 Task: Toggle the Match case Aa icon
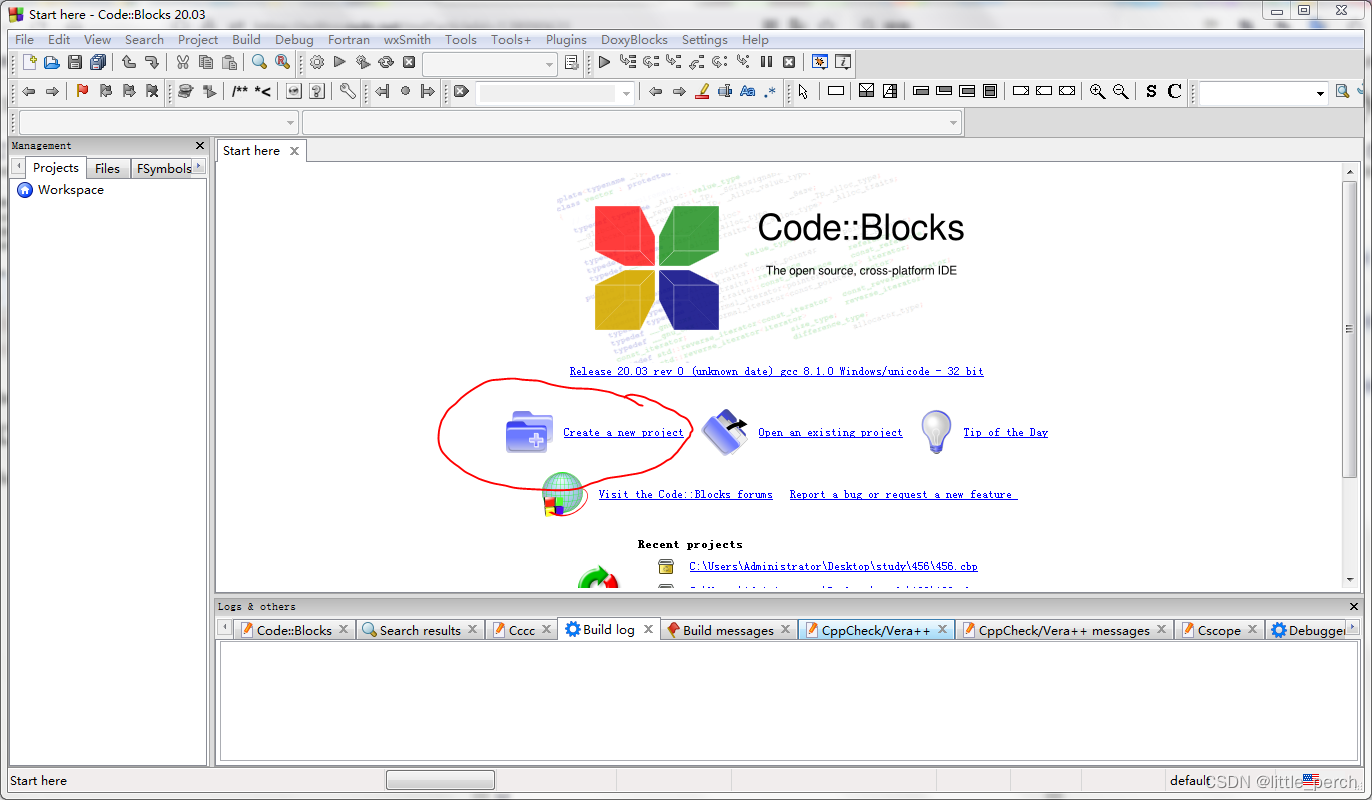[747, 91]
